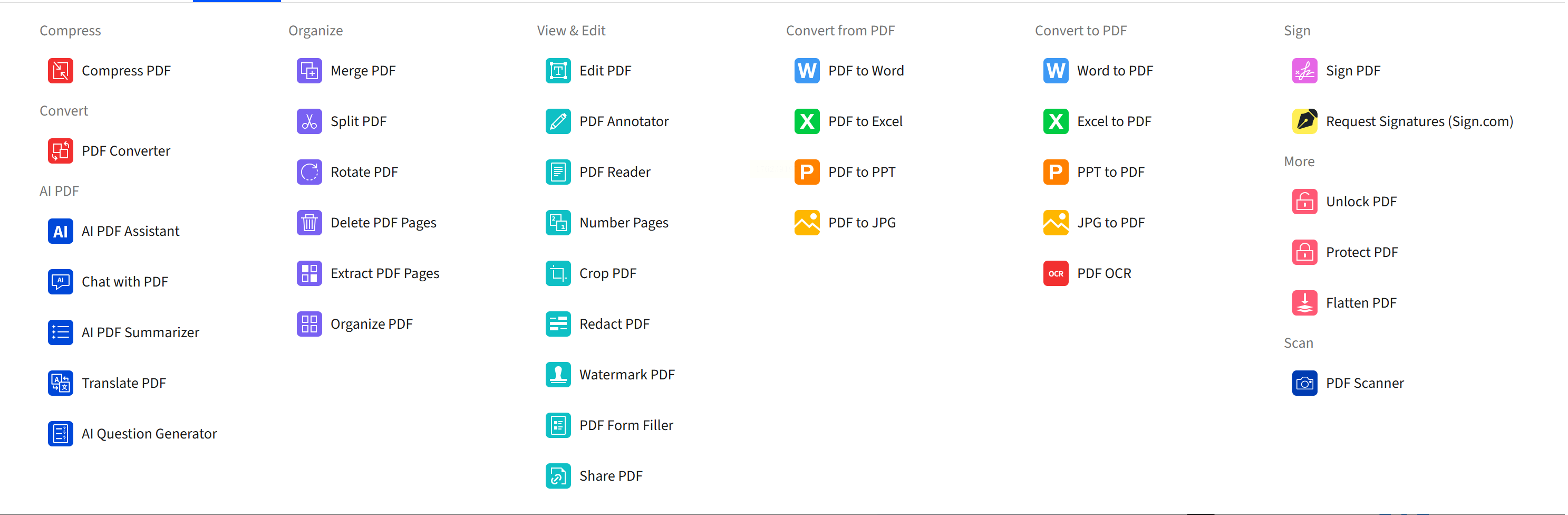Viewport: 1568px width, 515px height.
Task: Click the Compress PDF red icon
Action: (x=60, y=71)
